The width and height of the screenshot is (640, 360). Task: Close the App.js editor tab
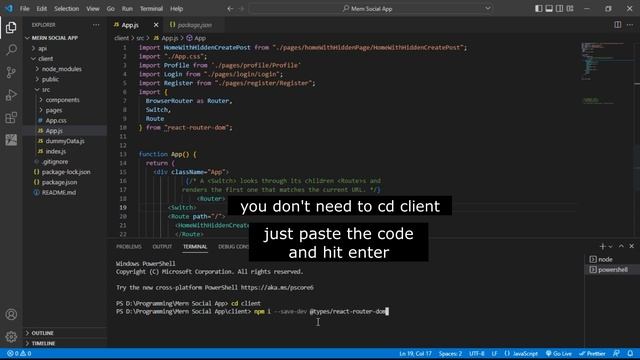pyautogui.click(x=156, y=25)
